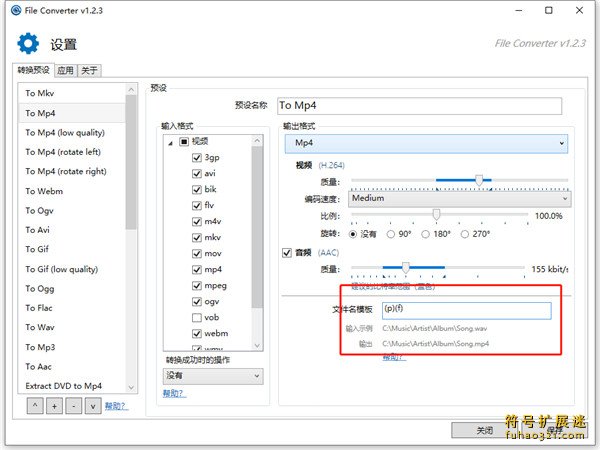Move selected preset down with v button
Viewport: 600px width, 450px height.
click(x=93, y=406)
